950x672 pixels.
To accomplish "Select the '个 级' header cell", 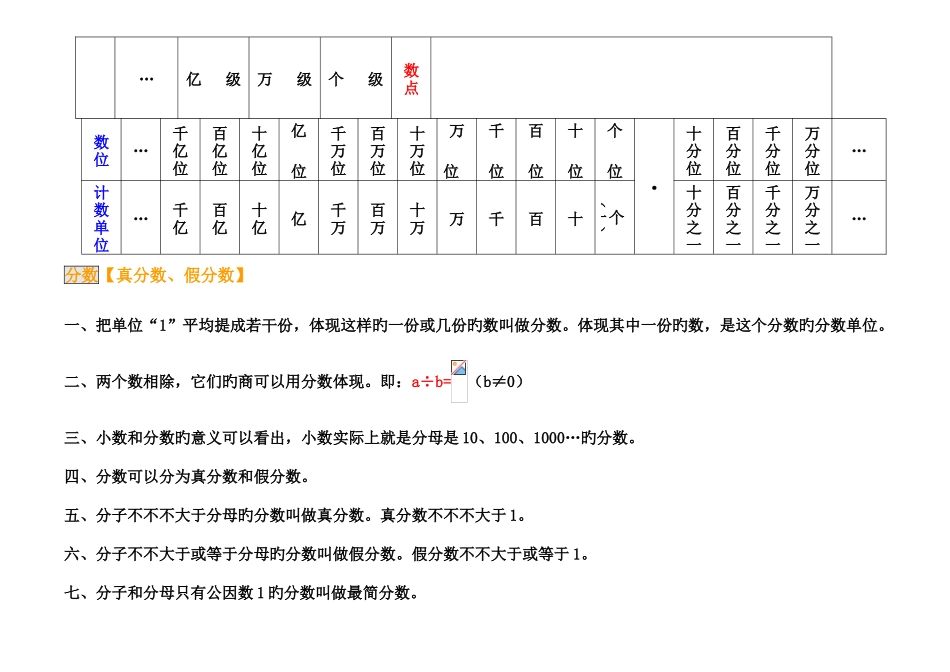I will [x=356, y=78].
